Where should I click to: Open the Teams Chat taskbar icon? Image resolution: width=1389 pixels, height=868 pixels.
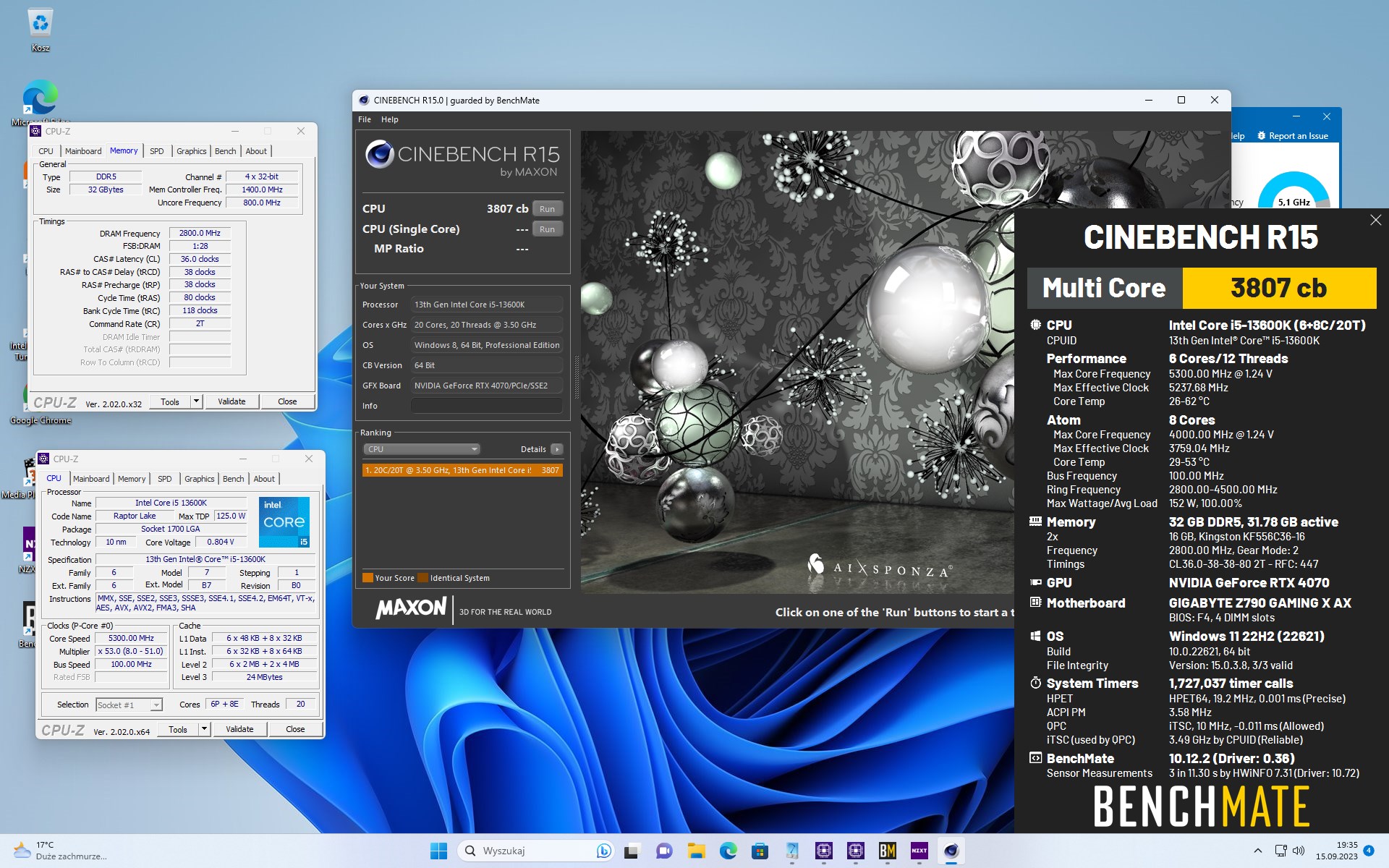[664, 851]
